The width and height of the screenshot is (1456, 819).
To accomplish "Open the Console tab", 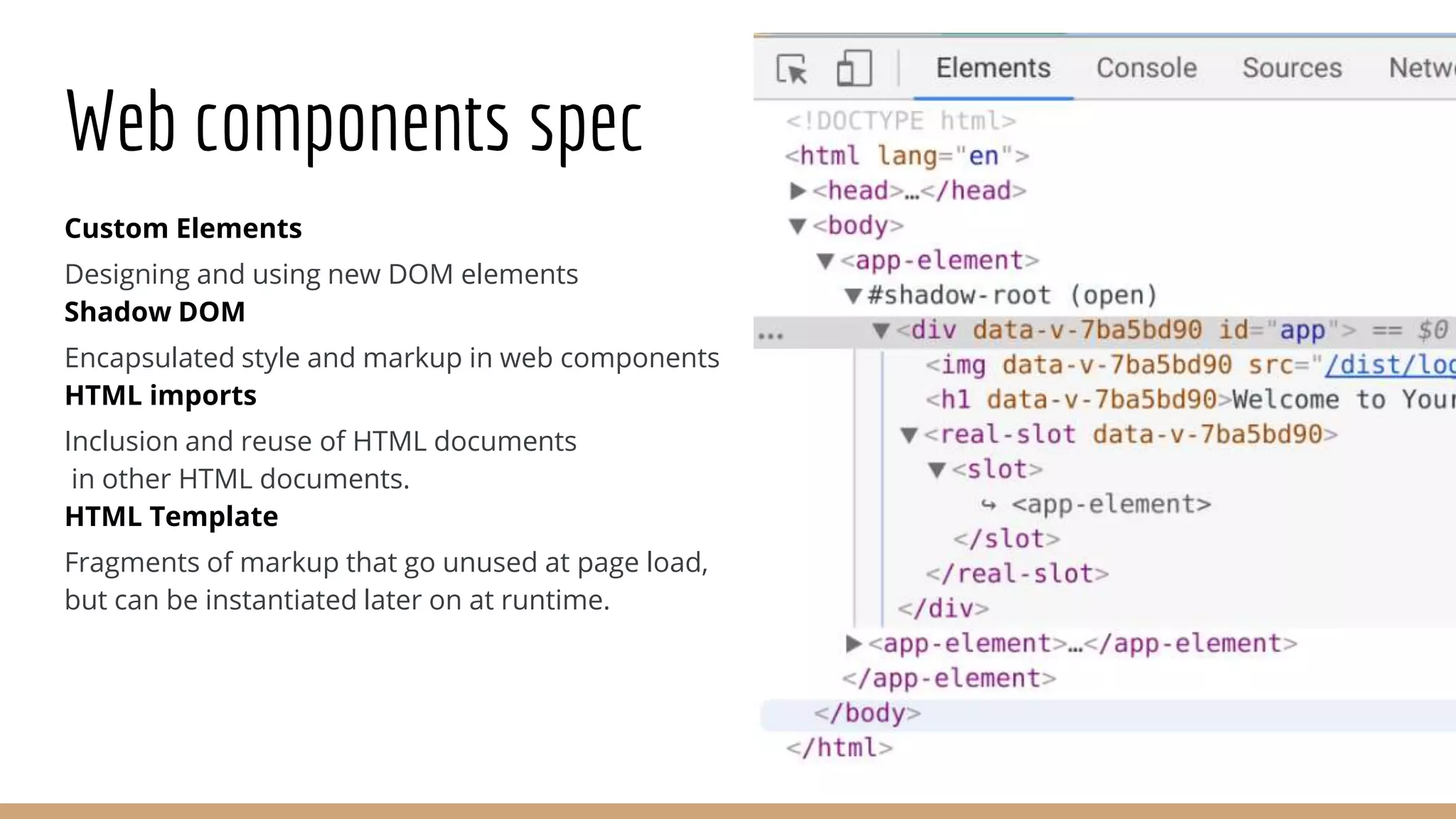I will pyautogui.click(x=1146, y=68).
